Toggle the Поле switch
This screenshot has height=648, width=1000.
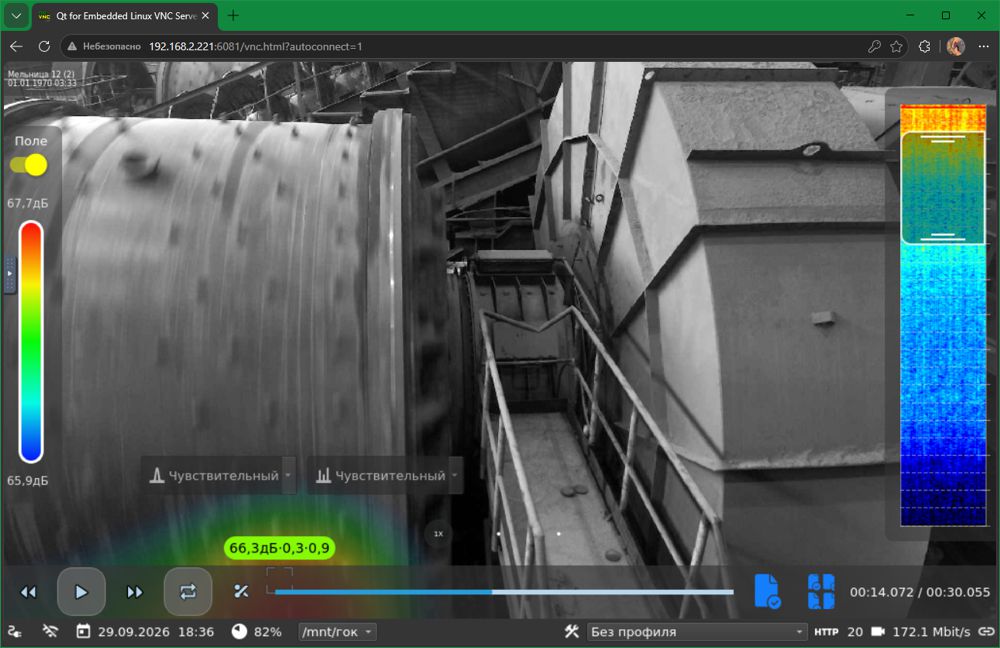(29, 165)
